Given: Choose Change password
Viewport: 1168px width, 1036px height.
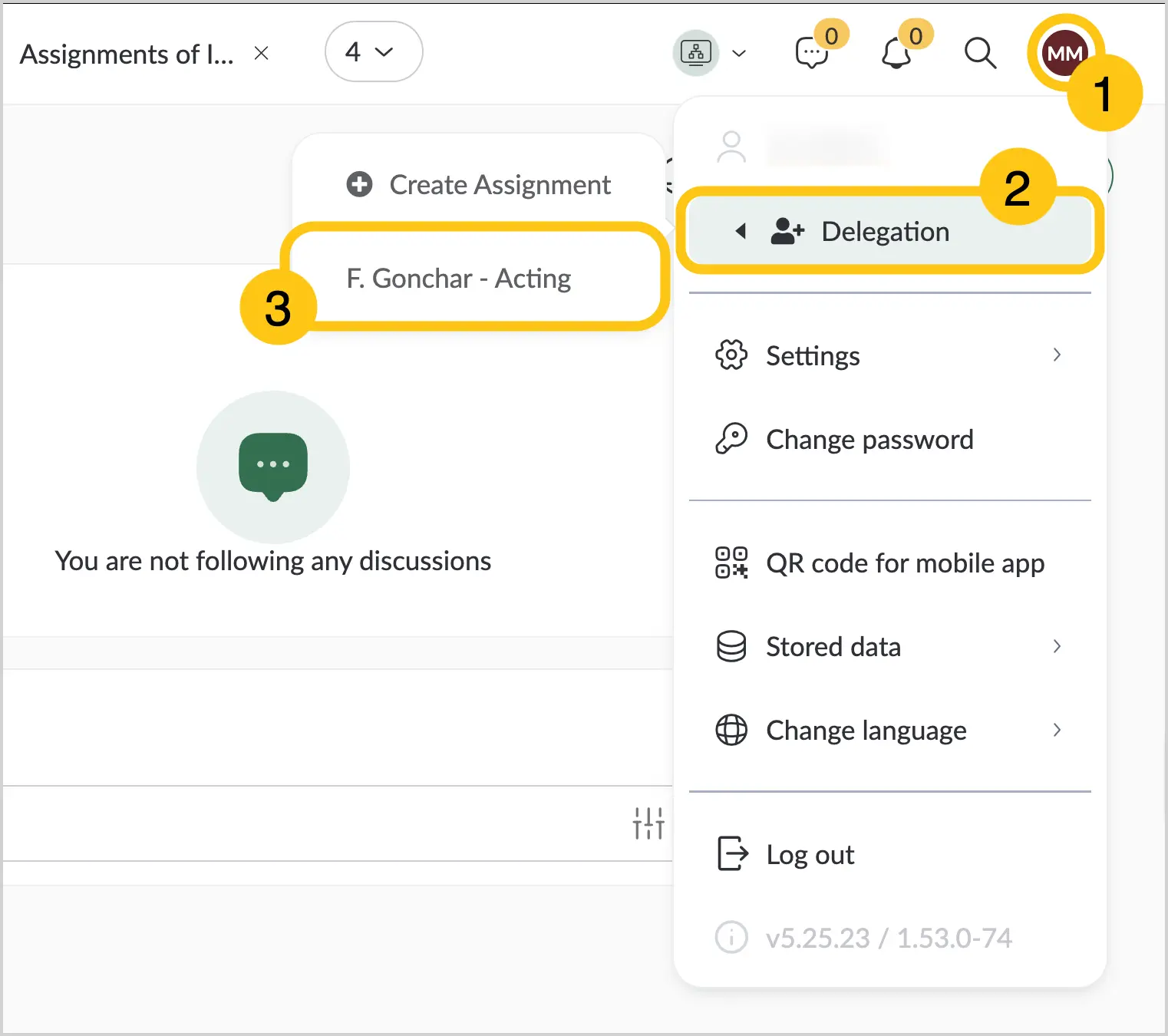Looking at the screenshot, I should click(890, 439).
